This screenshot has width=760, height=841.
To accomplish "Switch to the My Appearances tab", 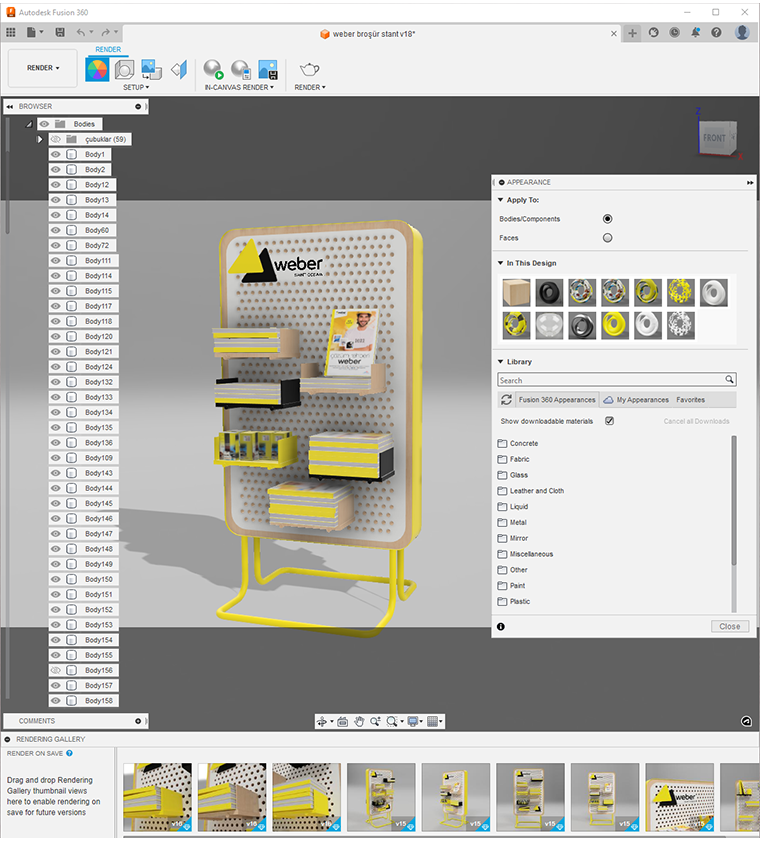I will click(x=642, y=400).
